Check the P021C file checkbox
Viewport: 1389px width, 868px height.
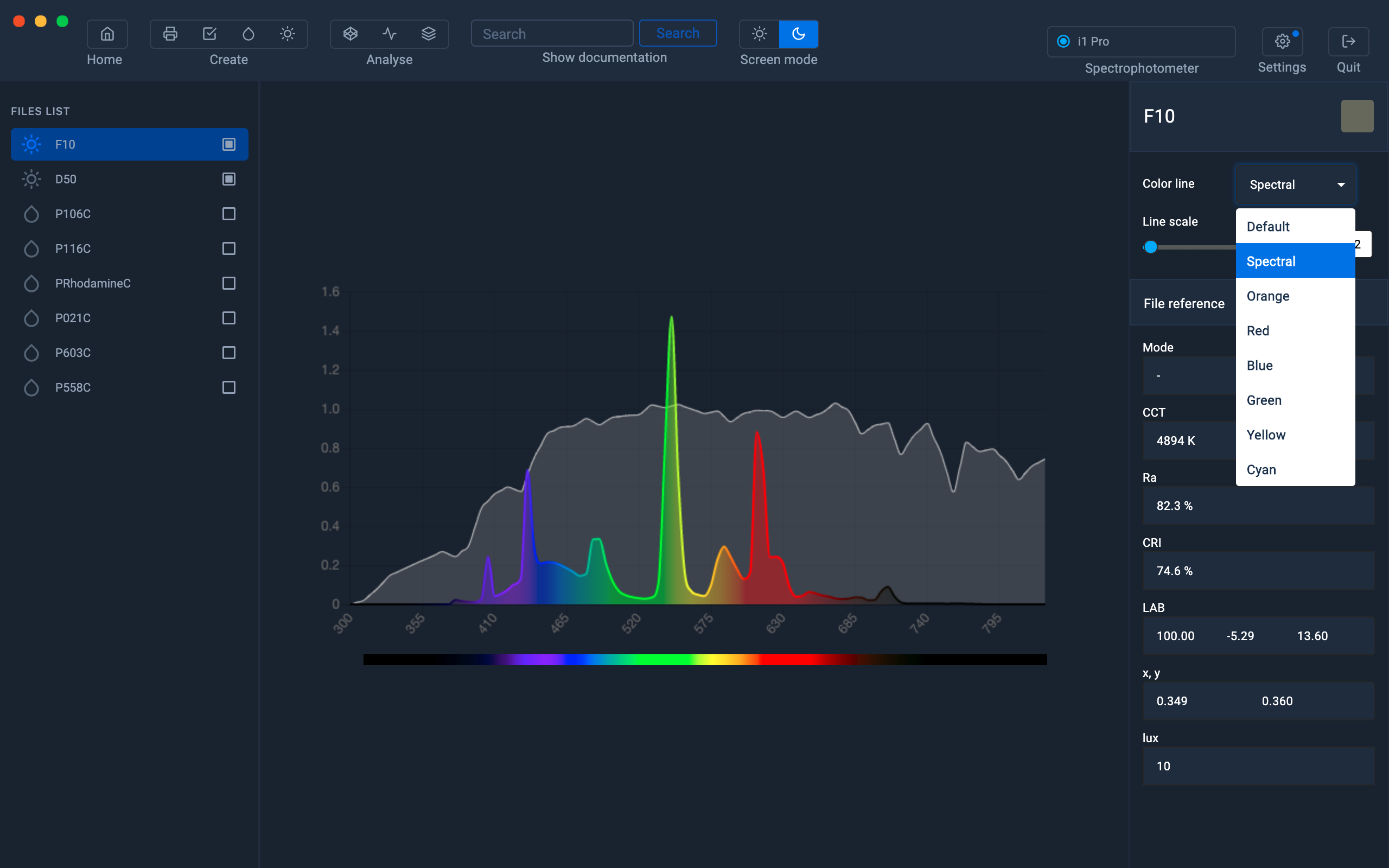pos(229,318)
